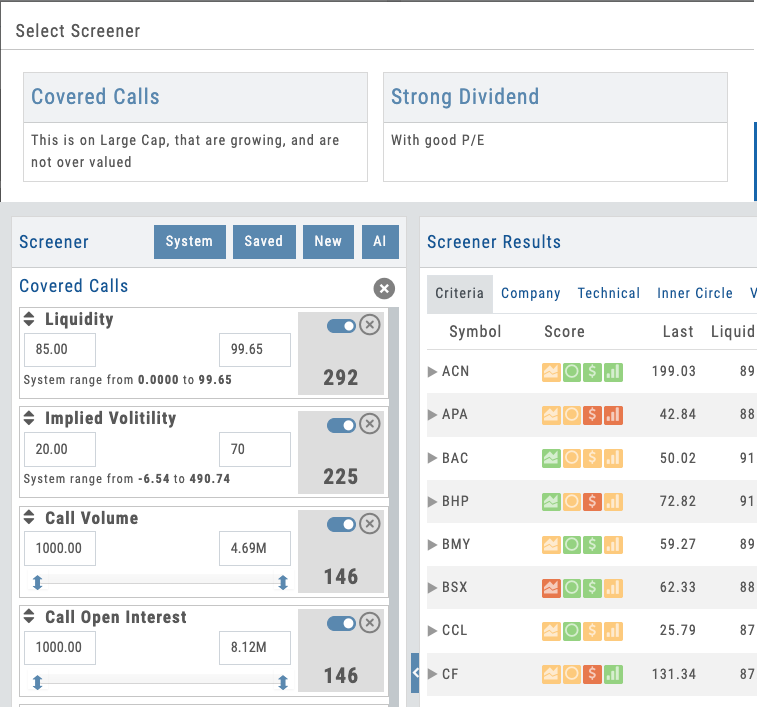The width and height of the screenshot is (757, 707).
Task: Expand the ACN row details
Action: click(432, 372)
